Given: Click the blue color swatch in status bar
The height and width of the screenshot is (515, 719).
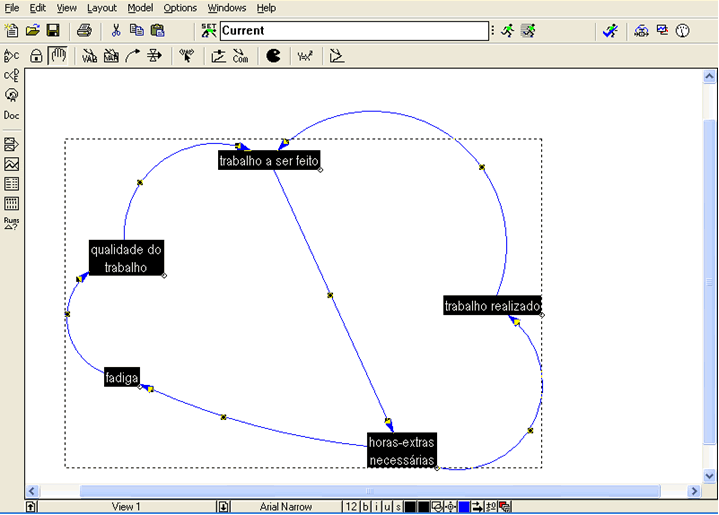Looking at the screenshot, I should [x=464, y=507].
